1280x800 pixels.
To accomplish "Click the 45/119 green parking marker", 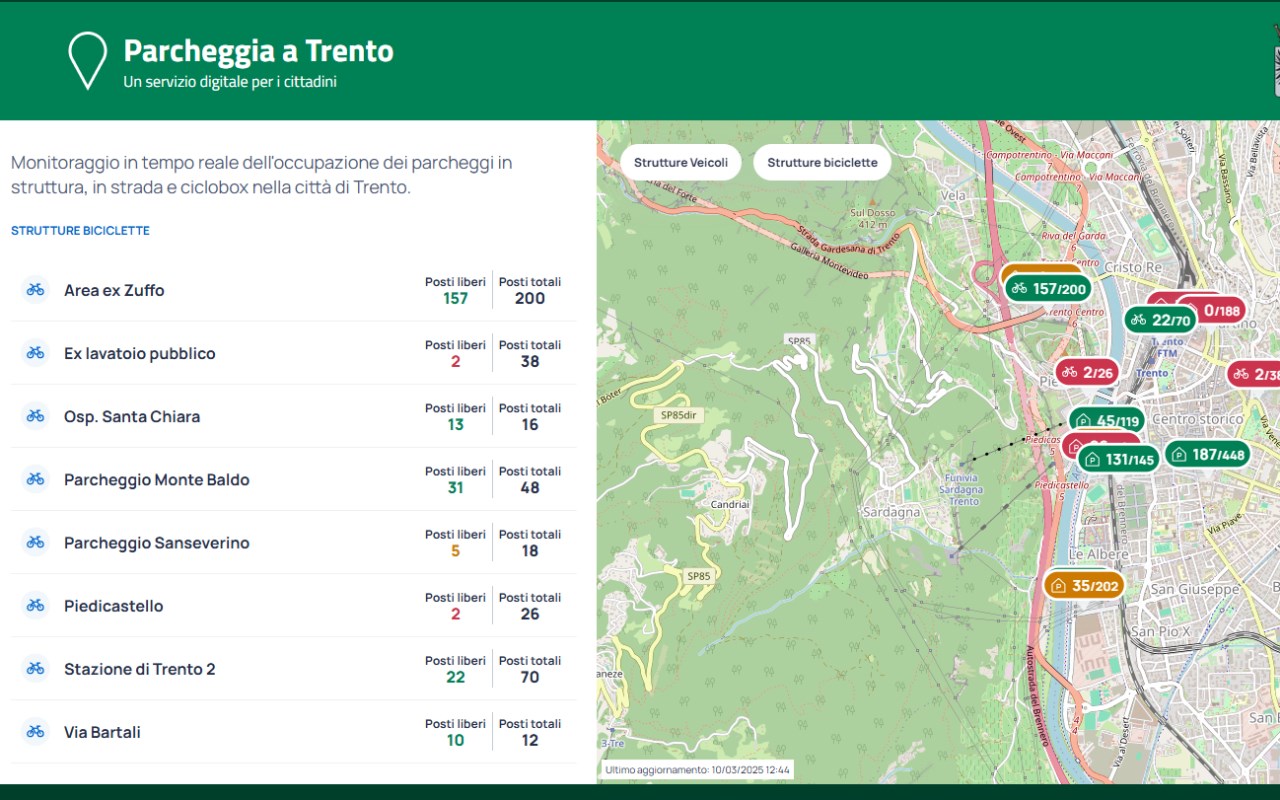I will click(1107, 421).
